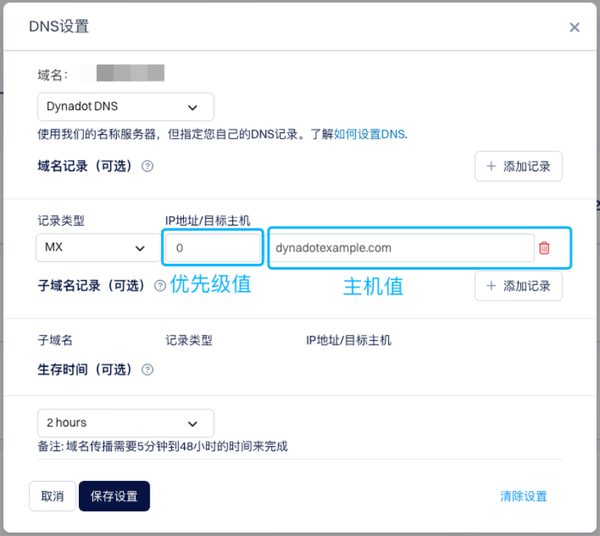600x536 pixels.
Task: Click the DNS设置 dialog title
Action: [x=59, y=27]
